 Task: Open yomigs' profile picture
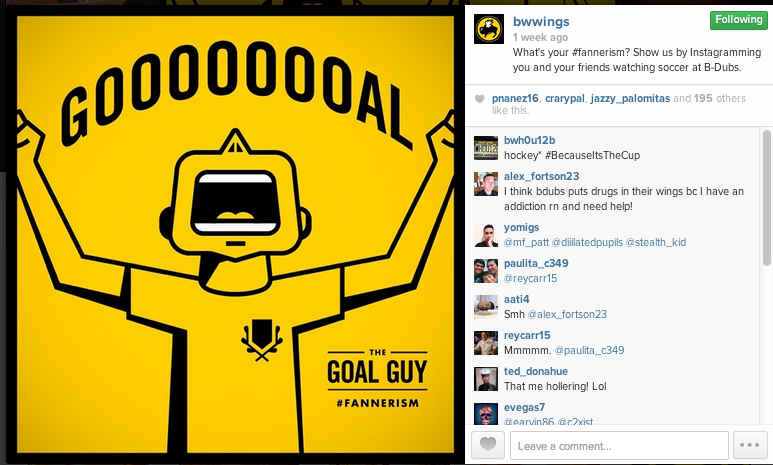(x=486, y=235)
